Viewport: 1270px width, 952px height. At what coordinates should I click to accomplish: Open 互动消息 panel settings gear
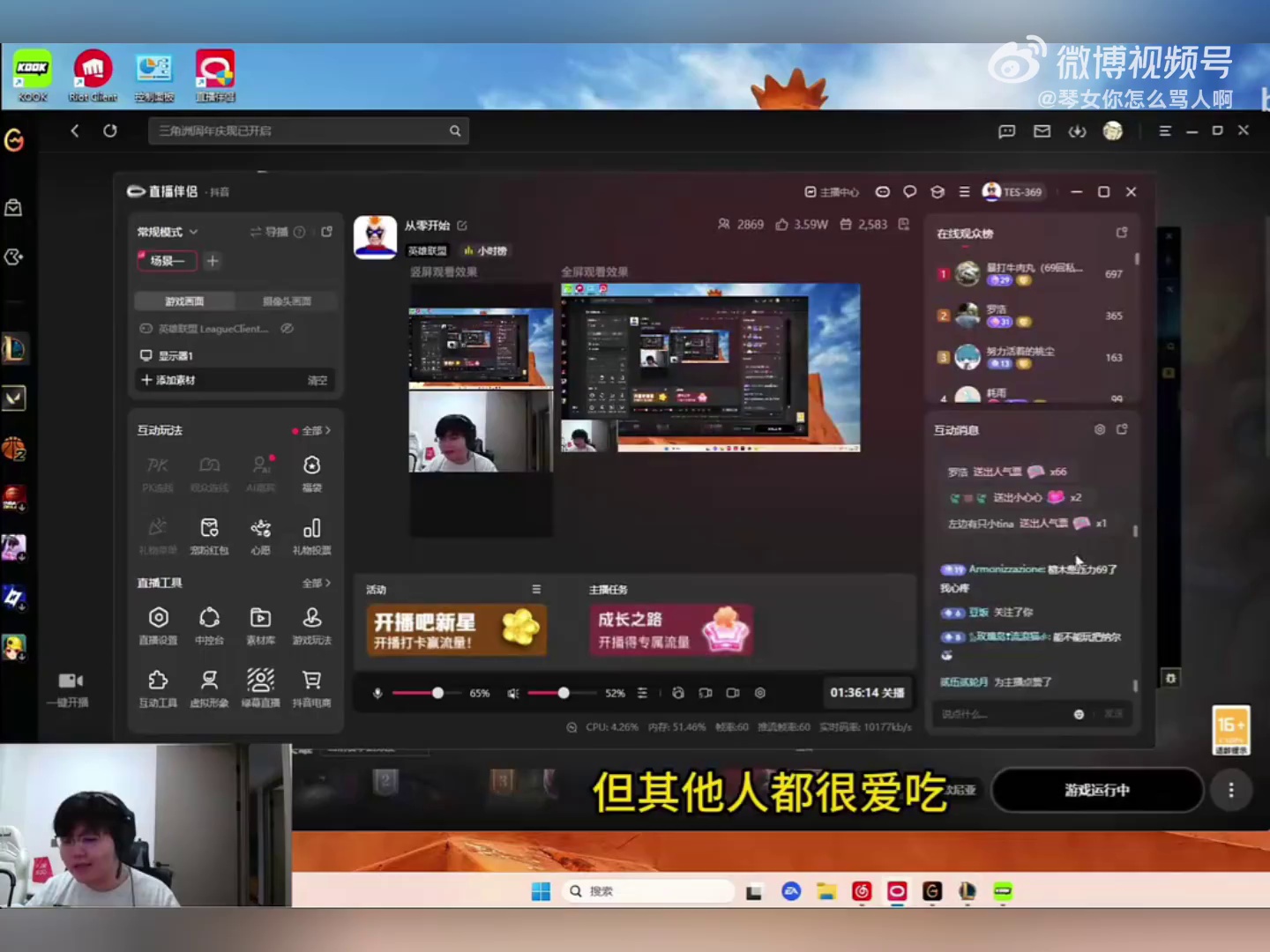(1100, 429)
